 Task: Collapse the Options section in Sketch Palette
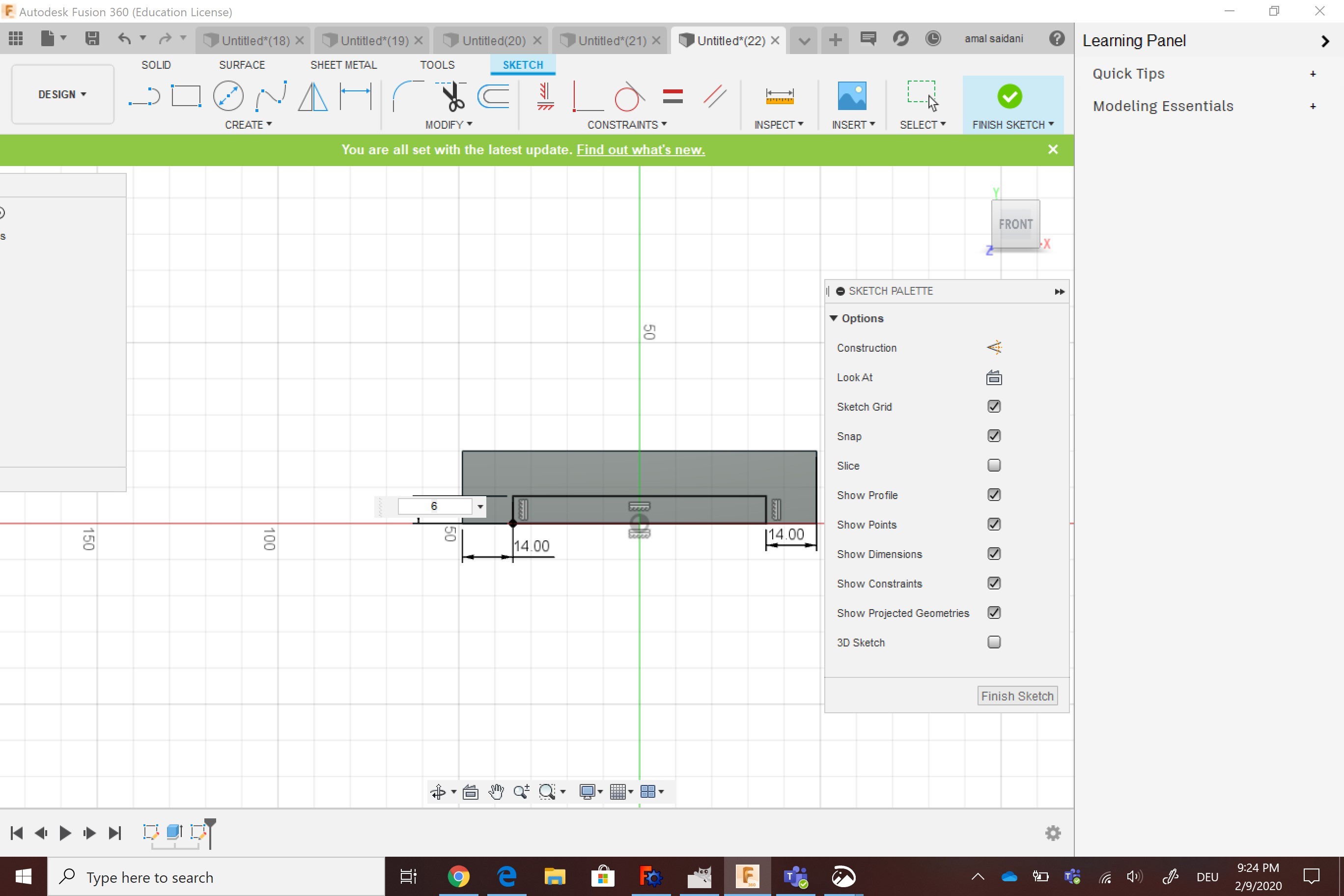[x=834, y=318]
